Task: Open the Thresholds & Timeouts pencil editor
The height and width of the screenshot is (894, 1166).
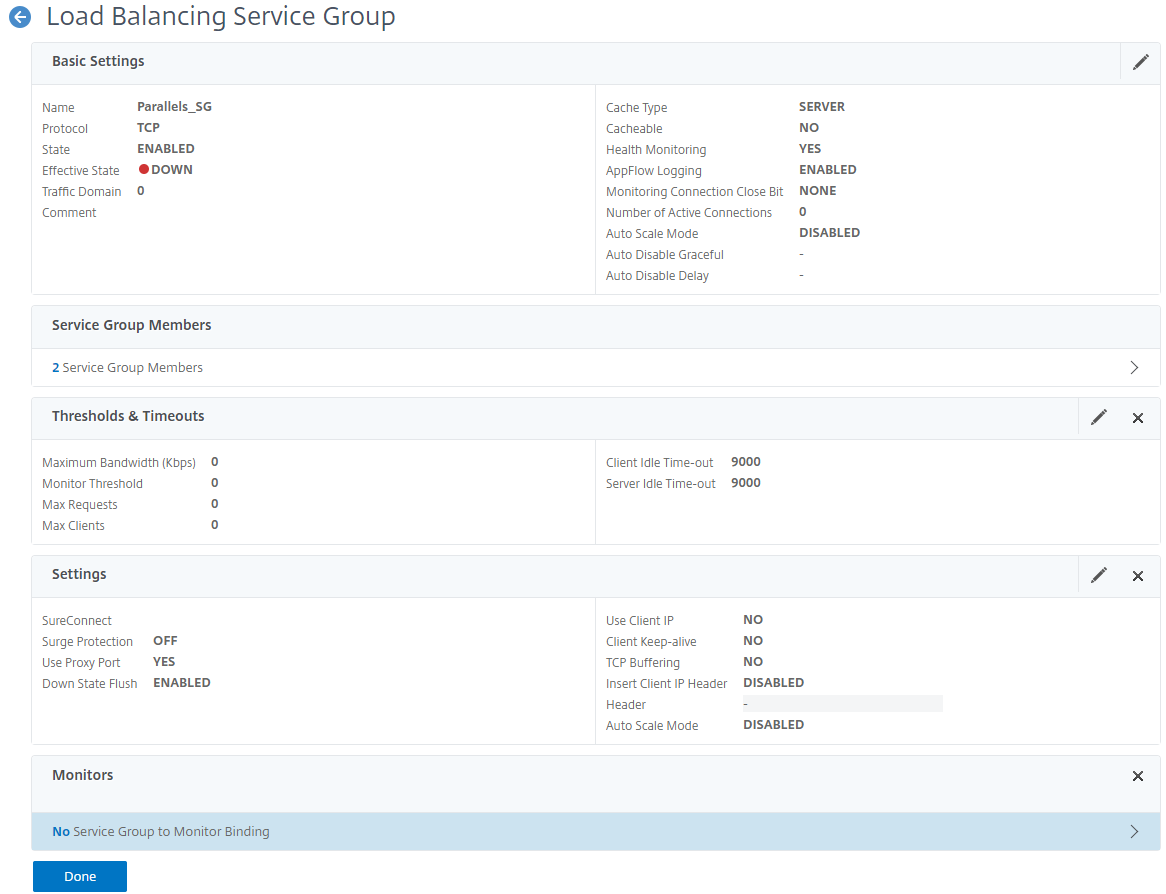Action: pyautogui.click(x=1098, y=417)
